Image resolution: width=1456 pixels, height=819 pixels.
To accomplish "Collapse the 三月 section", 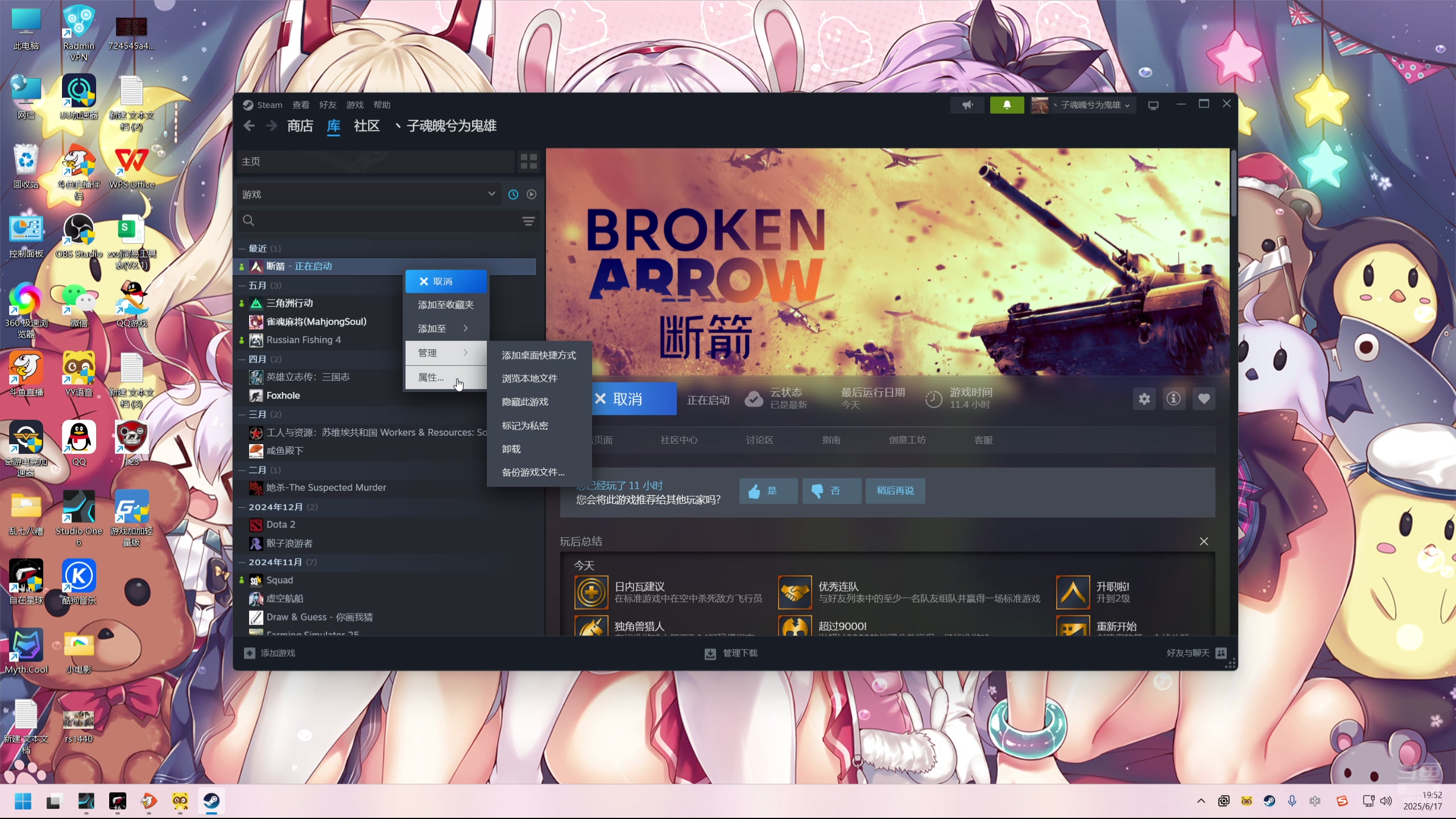I will (242, 415).
